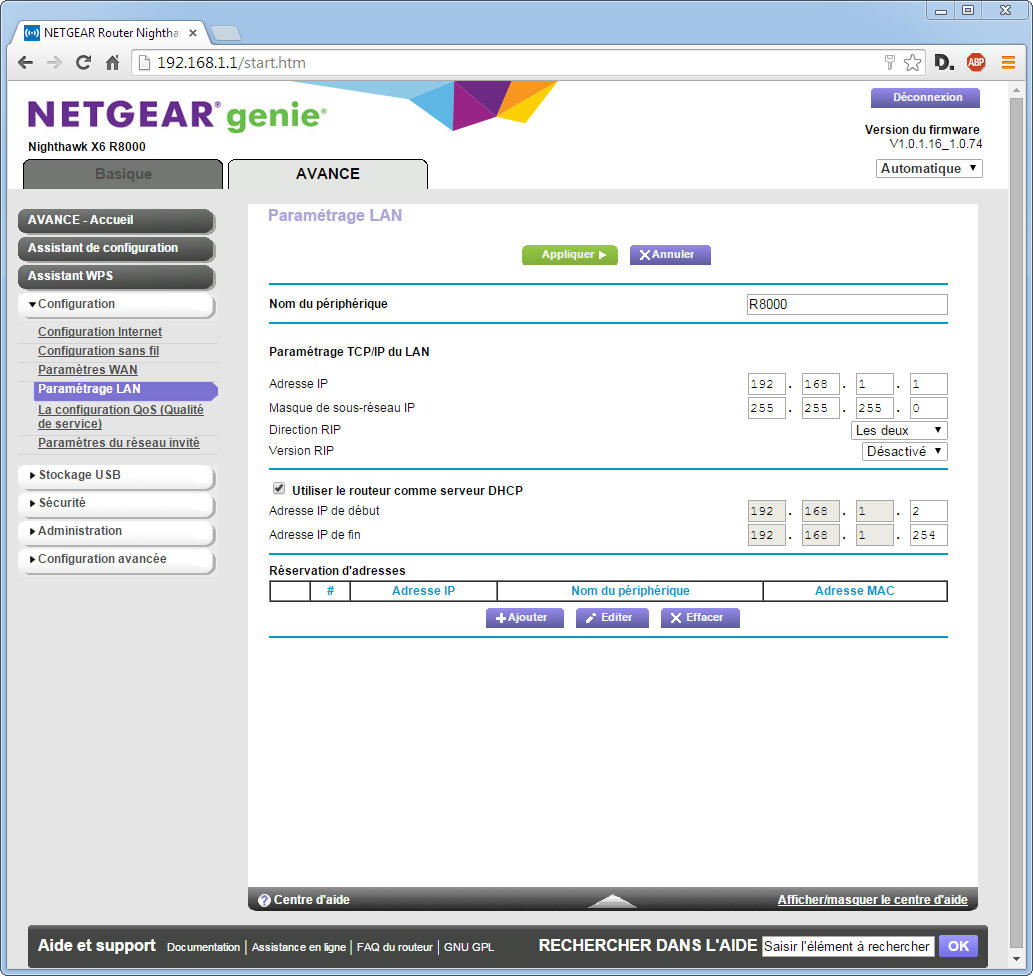Open the Automatique language dropdown
This screenshot has width=1033, height=976.
[x=929, y=169]
